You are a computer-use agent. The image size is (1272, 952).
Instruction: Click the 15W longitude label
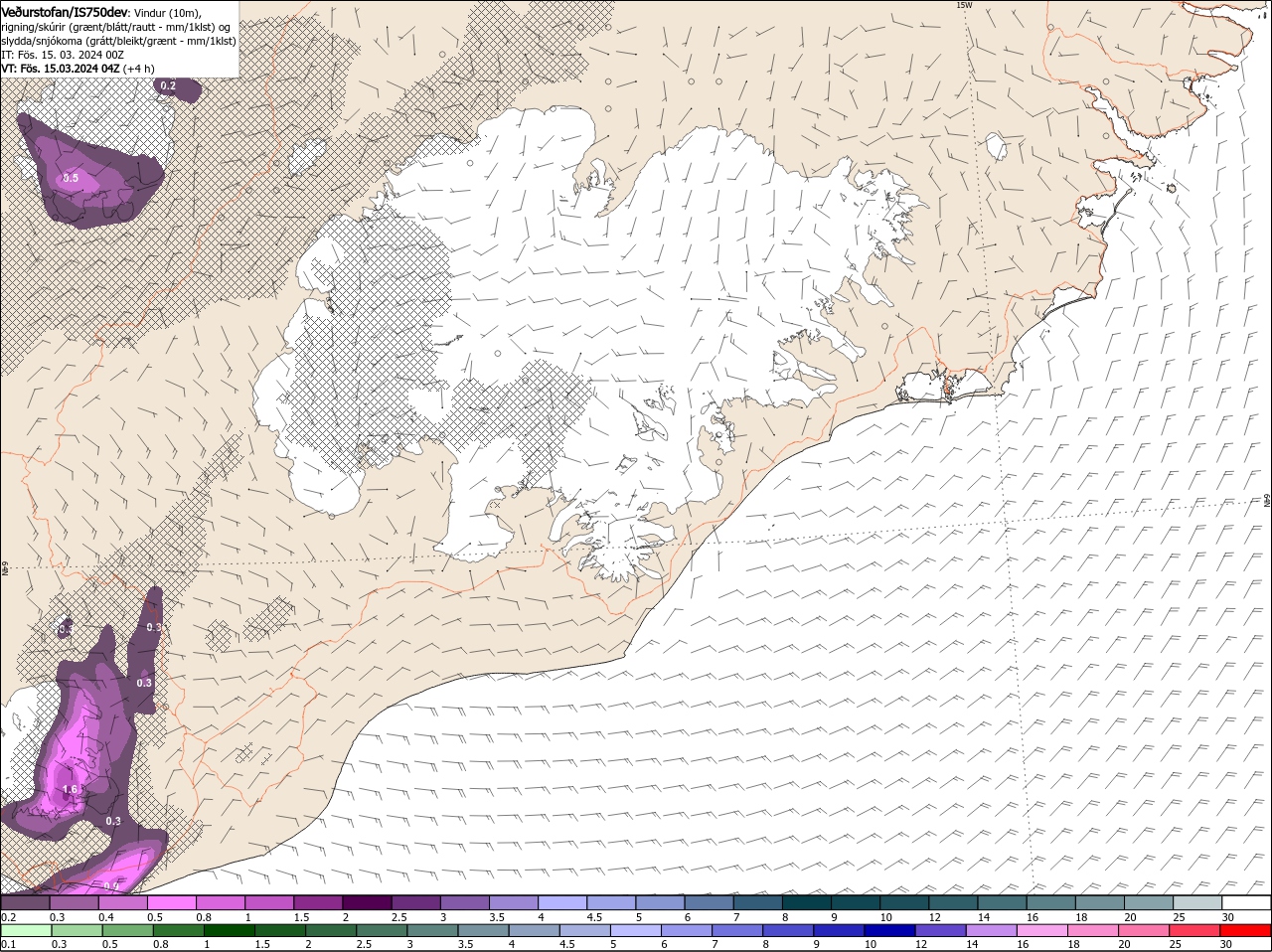point(963,5)
